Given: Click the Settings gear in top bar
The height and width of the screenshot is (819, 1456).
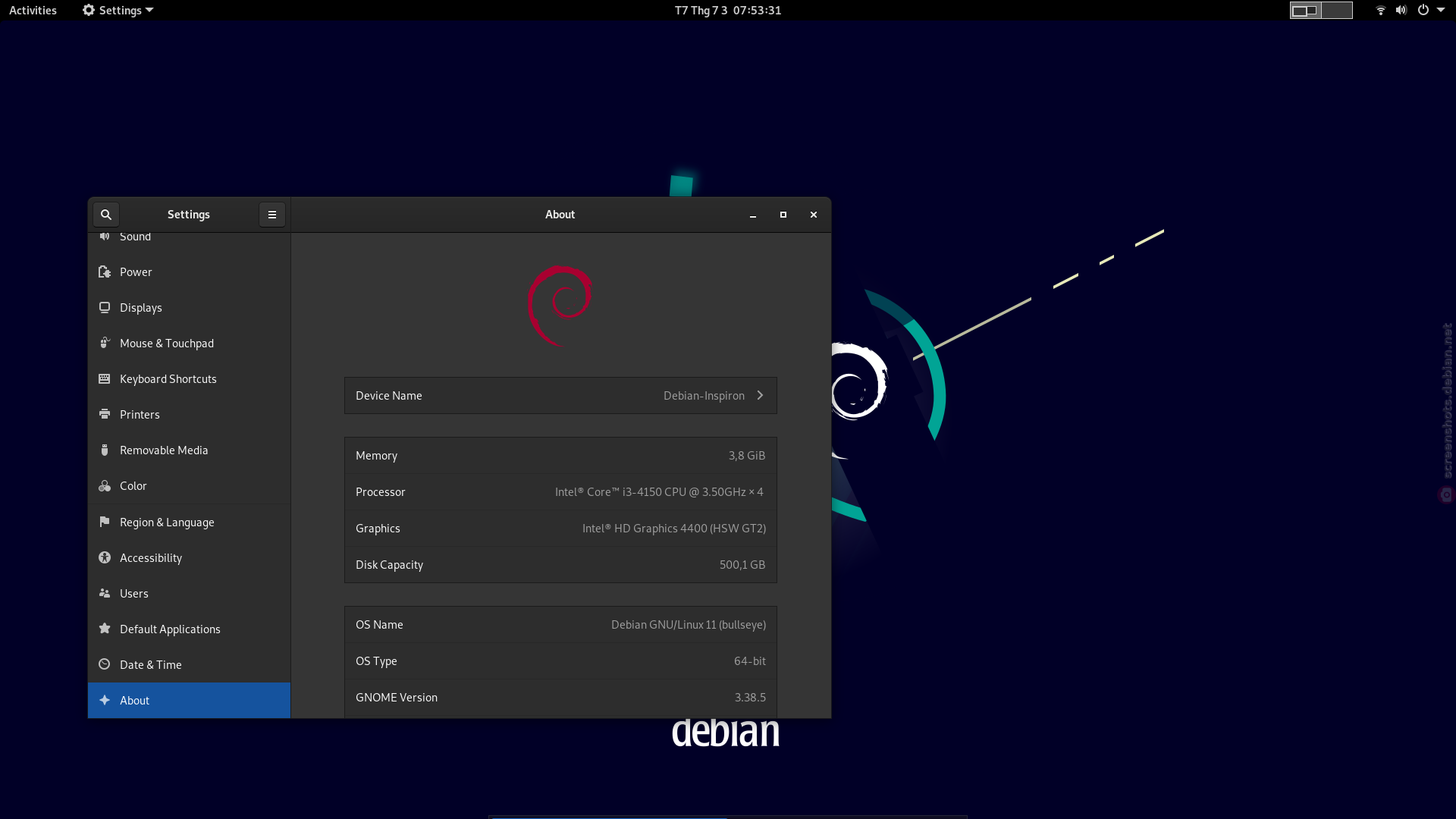Looking at the screenshot, I should click(89, 11).
